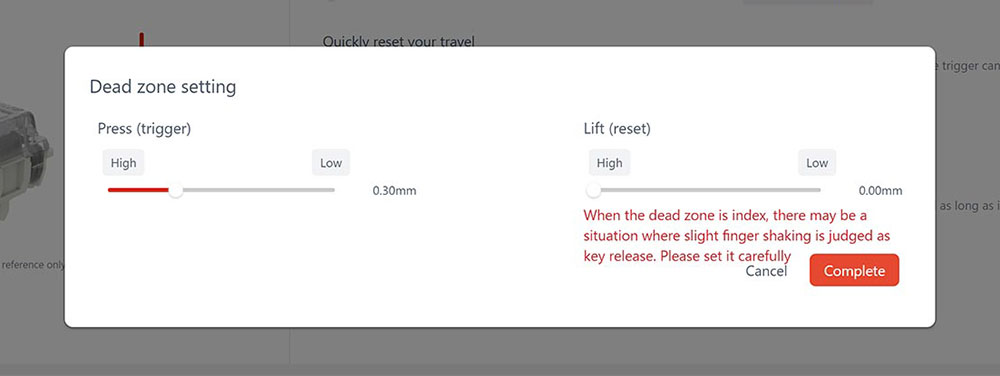Dismiss the dialog with Cancel
Viewport: 1000px width, 376px height.
[x=767, y=271]
